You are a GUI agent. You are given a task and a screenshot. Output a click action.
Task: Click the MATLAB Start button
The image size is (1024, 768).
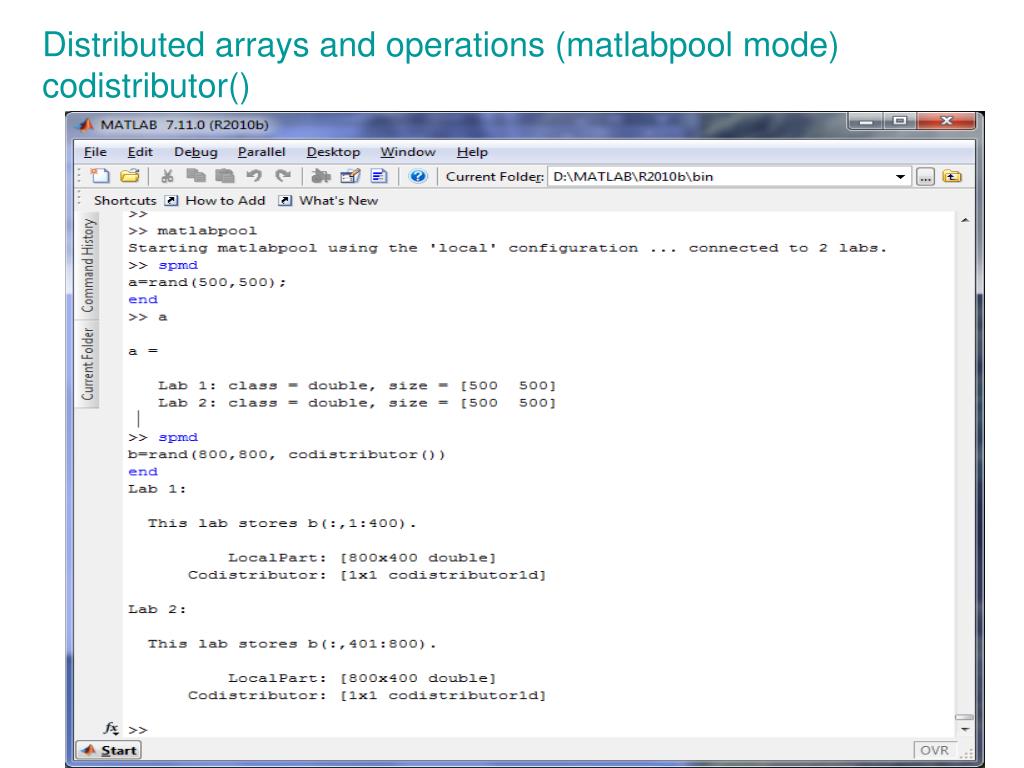(x=111, y=750)
